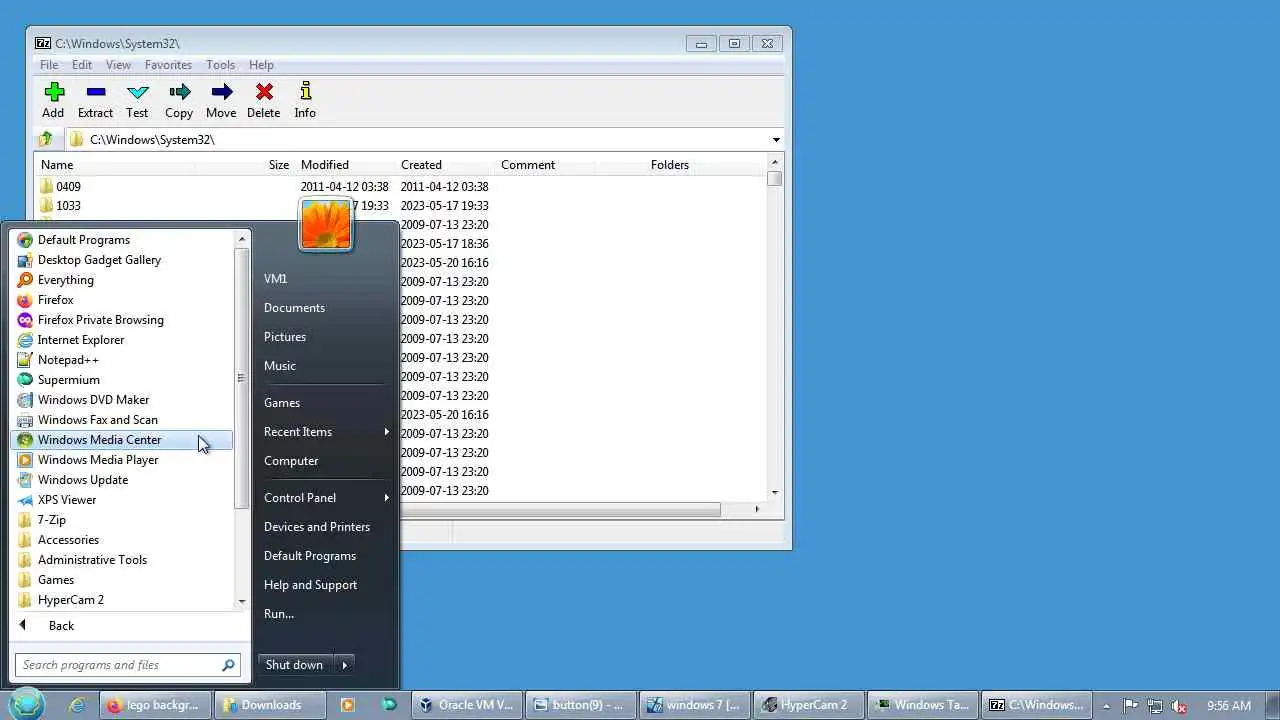The image size is (1280, 720).
Task: Click the 7-Zip file list vertical scrollbar thumb
Action: coord(775,179)
